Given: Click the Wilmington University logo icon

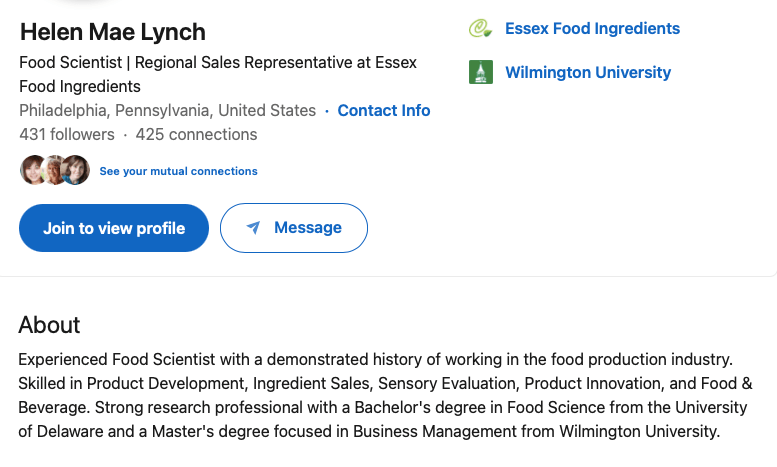Looking at the screenshot, I should tap(480, 72).
